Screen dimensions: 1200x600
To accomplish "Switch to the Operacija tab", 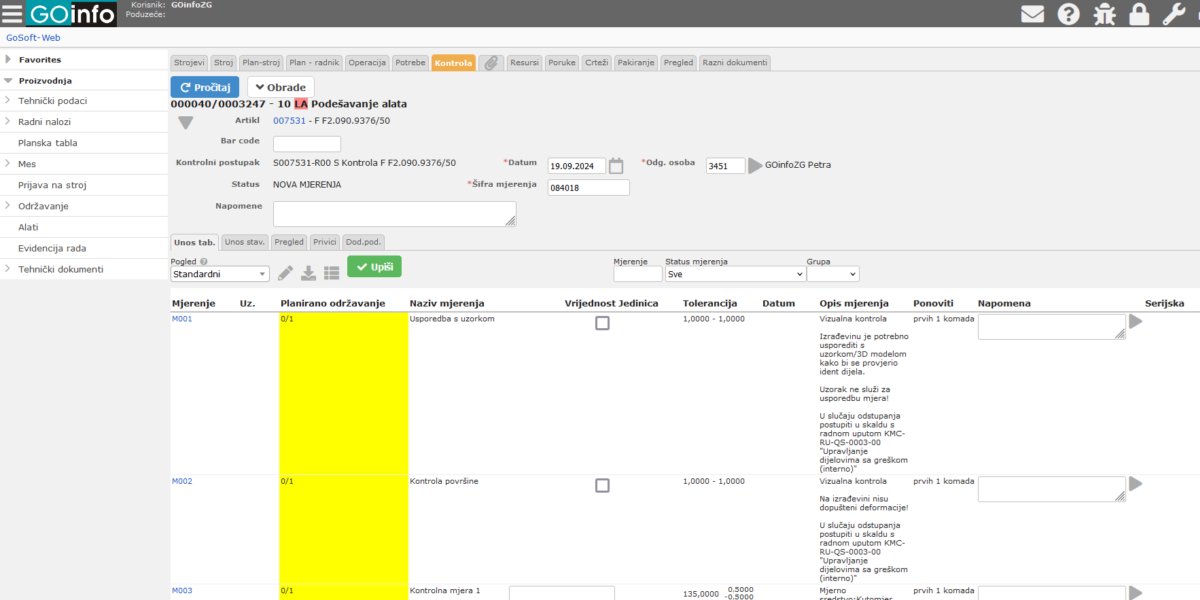I will tap(367, 62).
